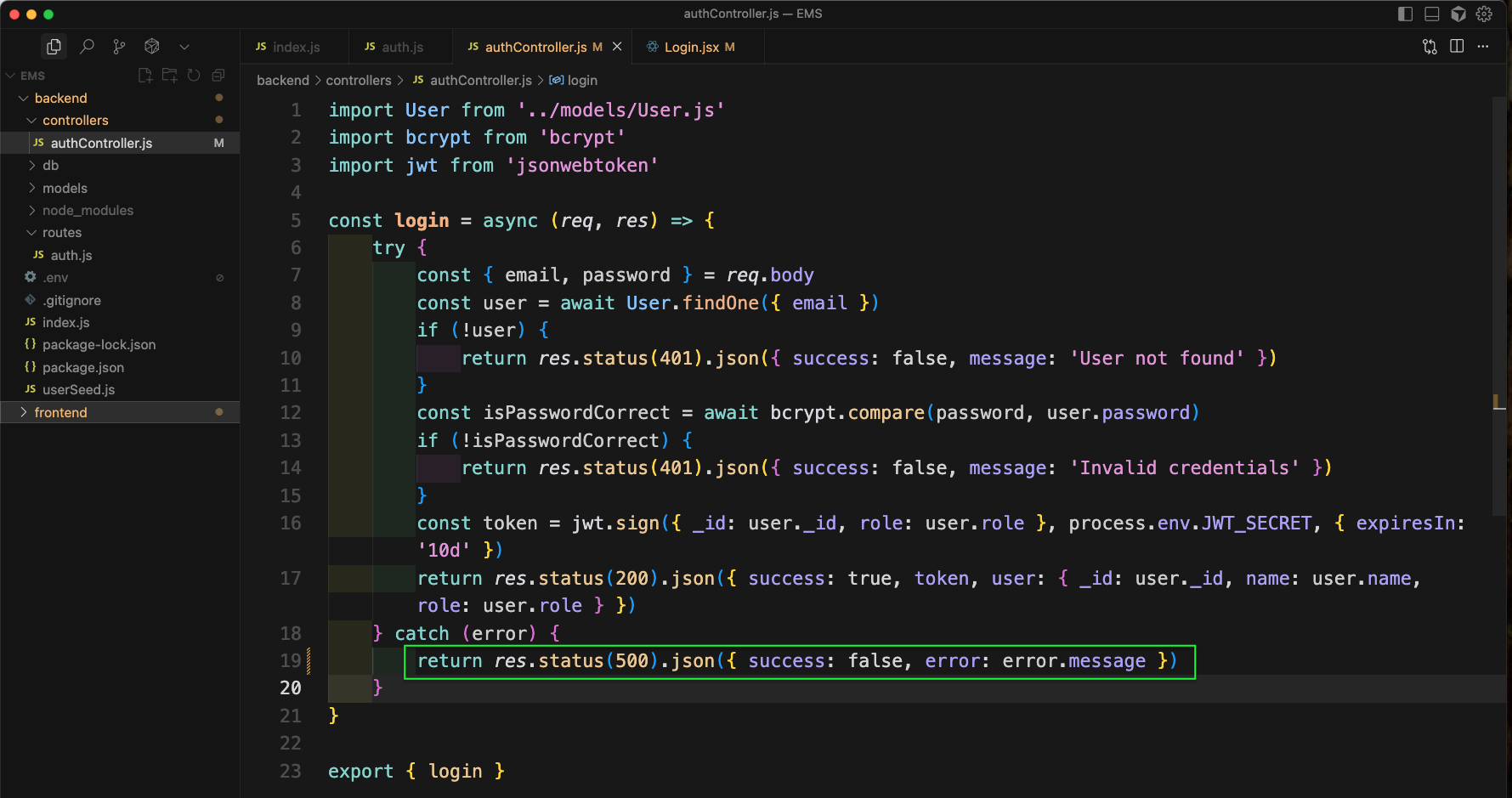The image size is (1512, 798).
Task: Collapse all folders in Explorer
Action: (218, 76)
